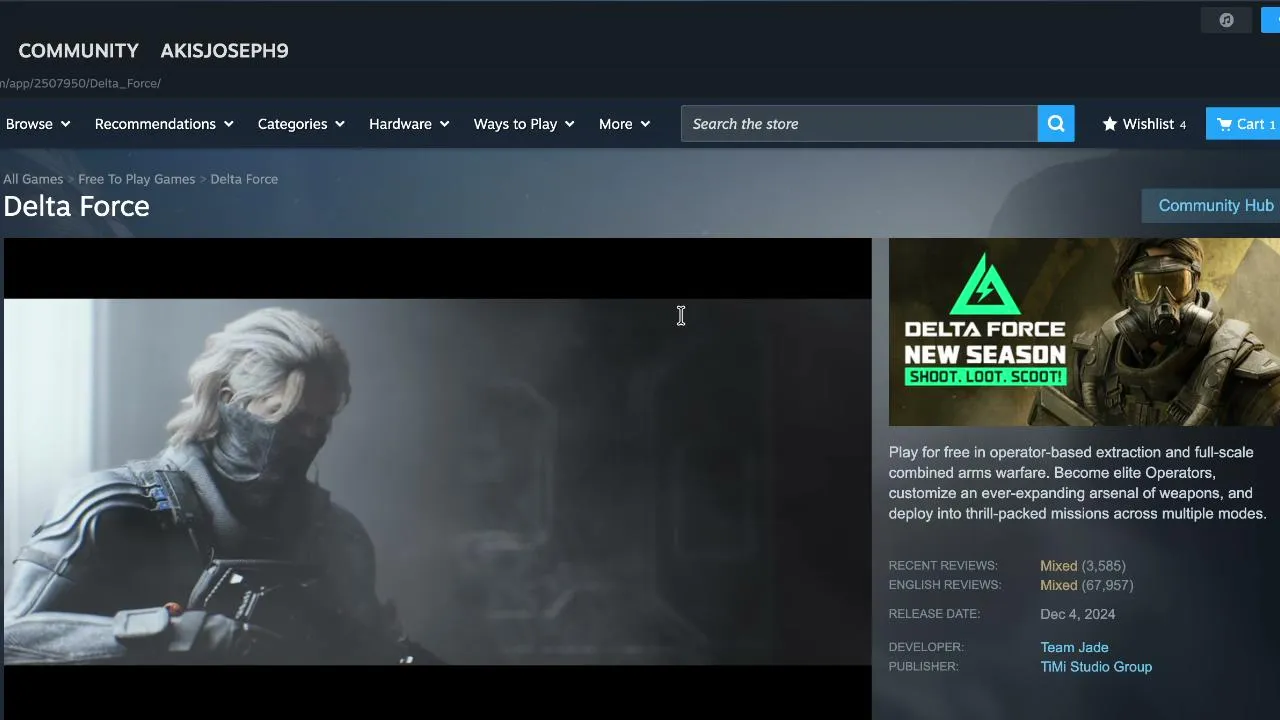The width and height of the screenshot is (1280, 720).
Task: Click the ENGLISH REVIEWS: label
Action: 945,585
